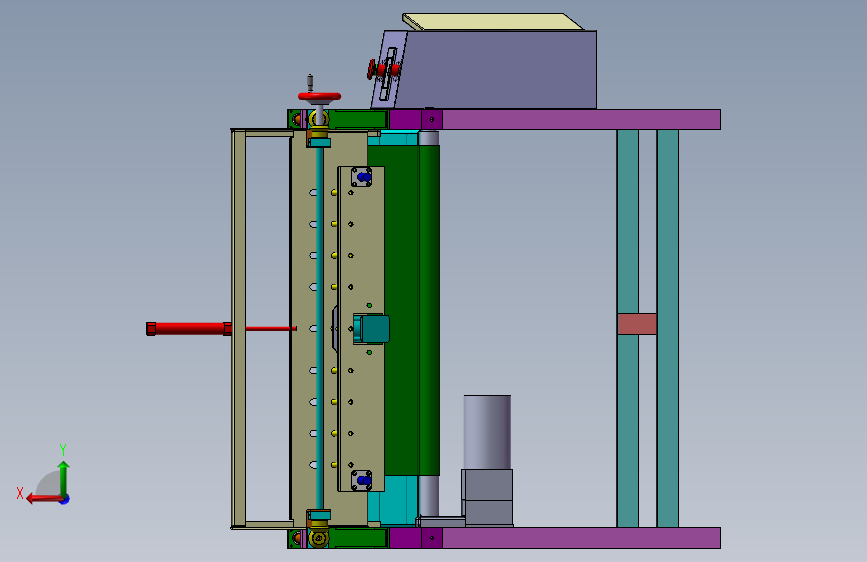Image resolution: width=867 pixels, height=562 pixels.
Task: Select the upper blue-bolt bracket on the plate
Action: [362, 177]
